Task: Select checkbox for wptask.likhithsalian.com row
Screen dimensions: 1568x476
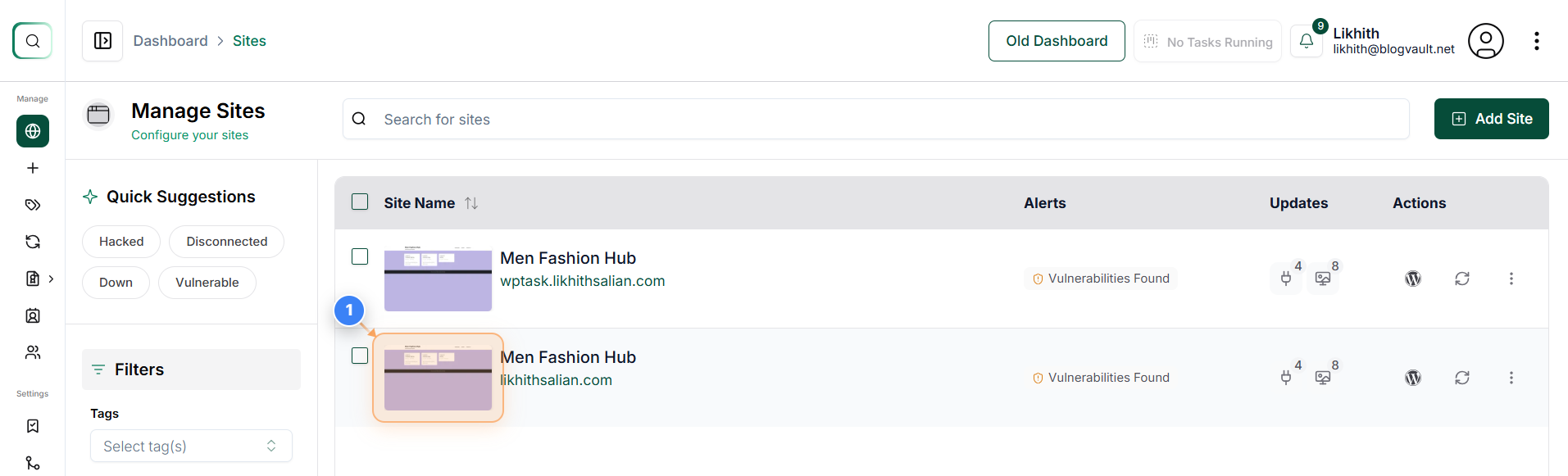Action: tap(360, 256)
